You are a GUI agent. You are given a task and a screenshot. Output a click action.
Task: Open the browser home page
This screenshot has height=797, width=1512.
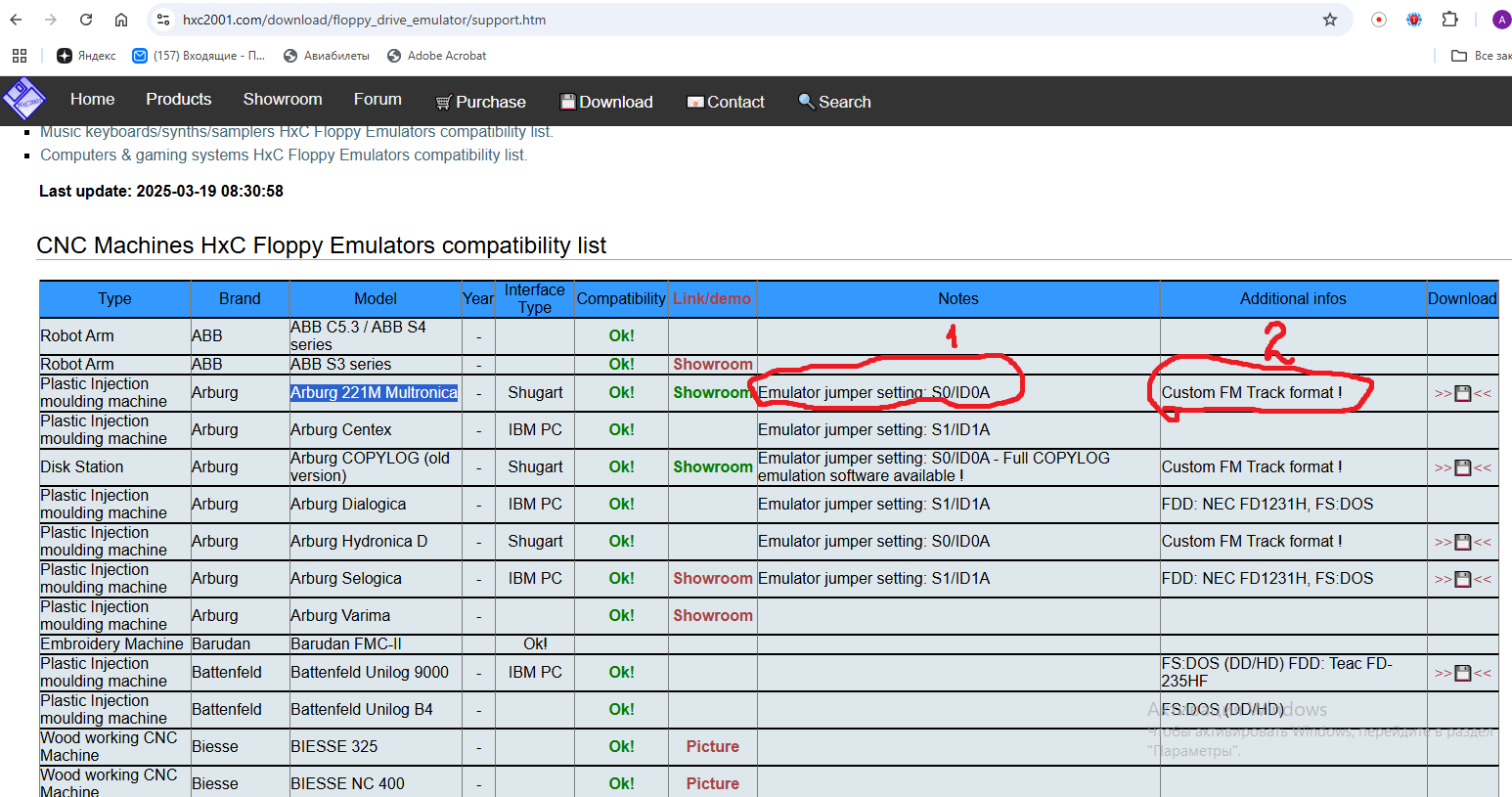pos(121,20)
